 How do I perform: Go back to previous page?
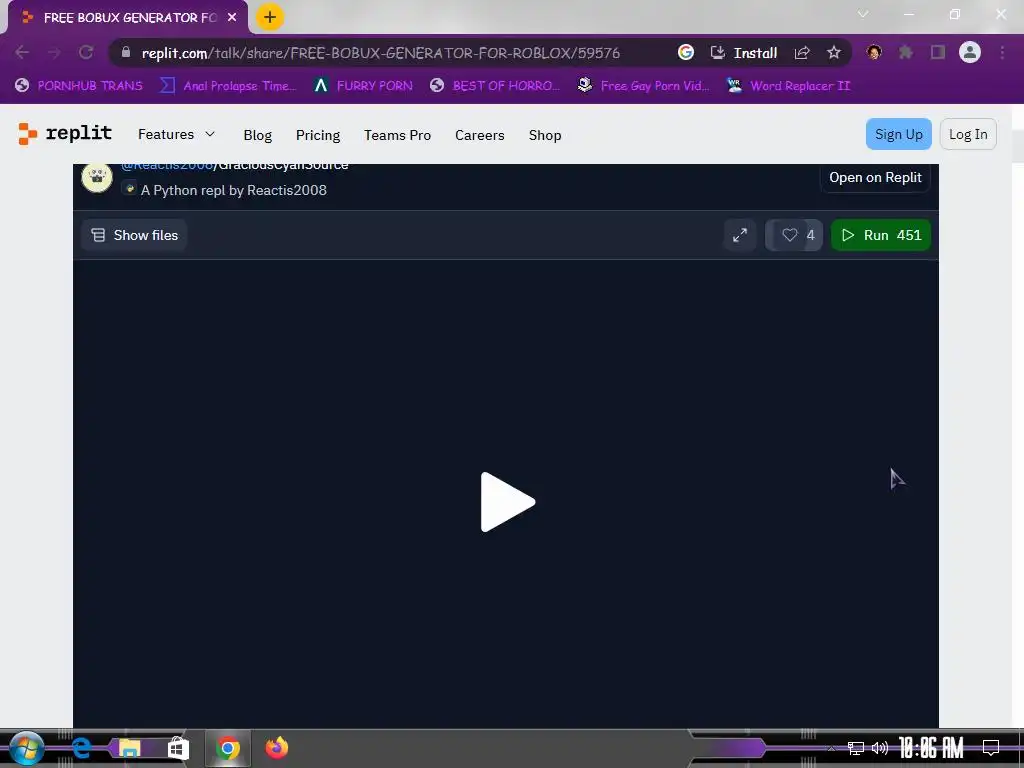coord(22,52)
